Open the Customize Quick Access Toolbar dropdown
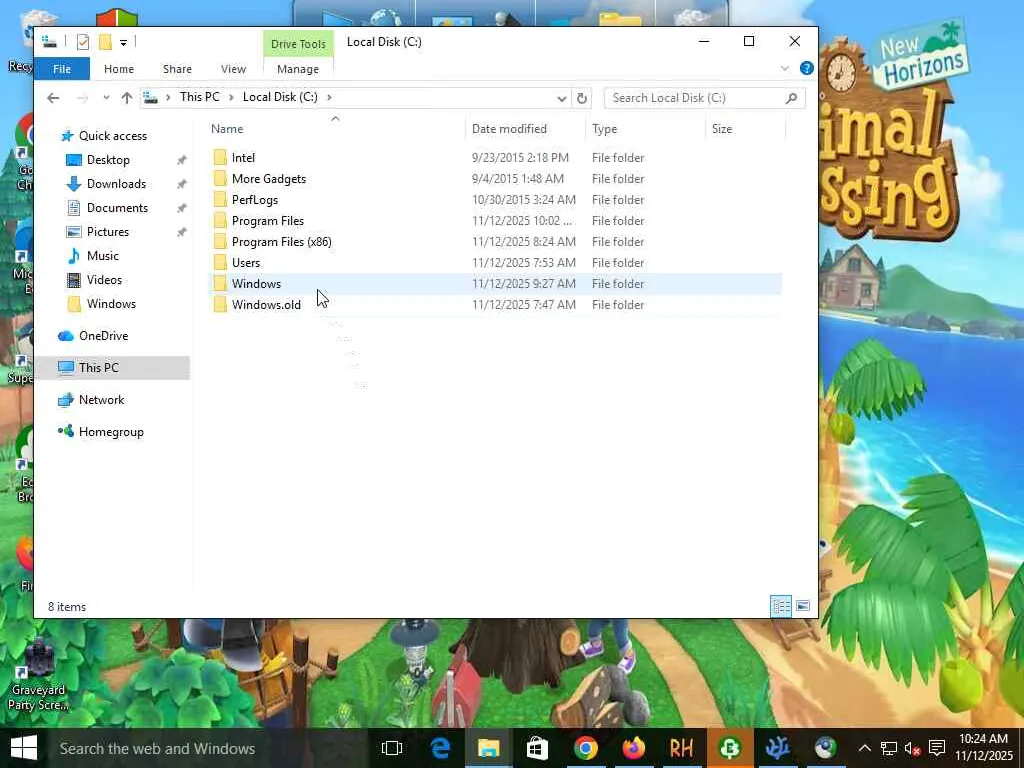The width and height of the screenshot is (1024, 768). coord(123,42)
